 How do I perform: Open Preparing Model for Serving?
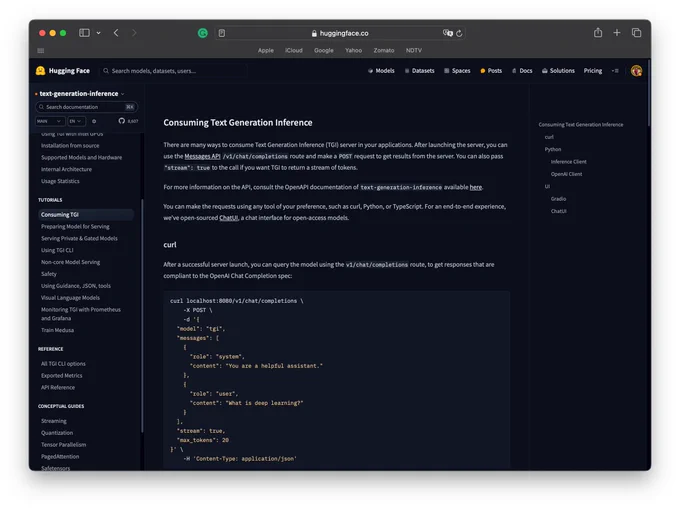75,226
